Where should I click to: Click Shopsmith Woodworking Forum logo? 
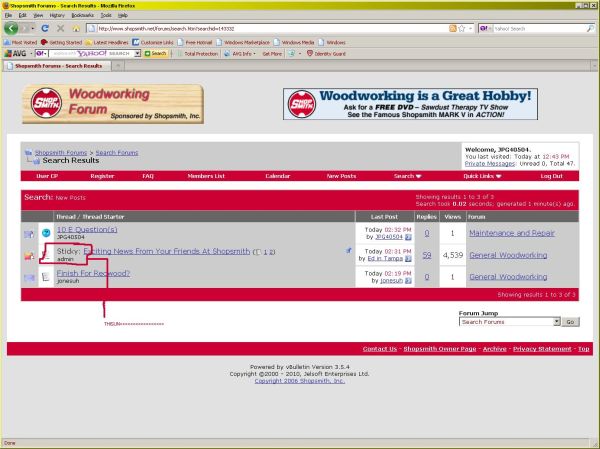click(x=113, y=104)
